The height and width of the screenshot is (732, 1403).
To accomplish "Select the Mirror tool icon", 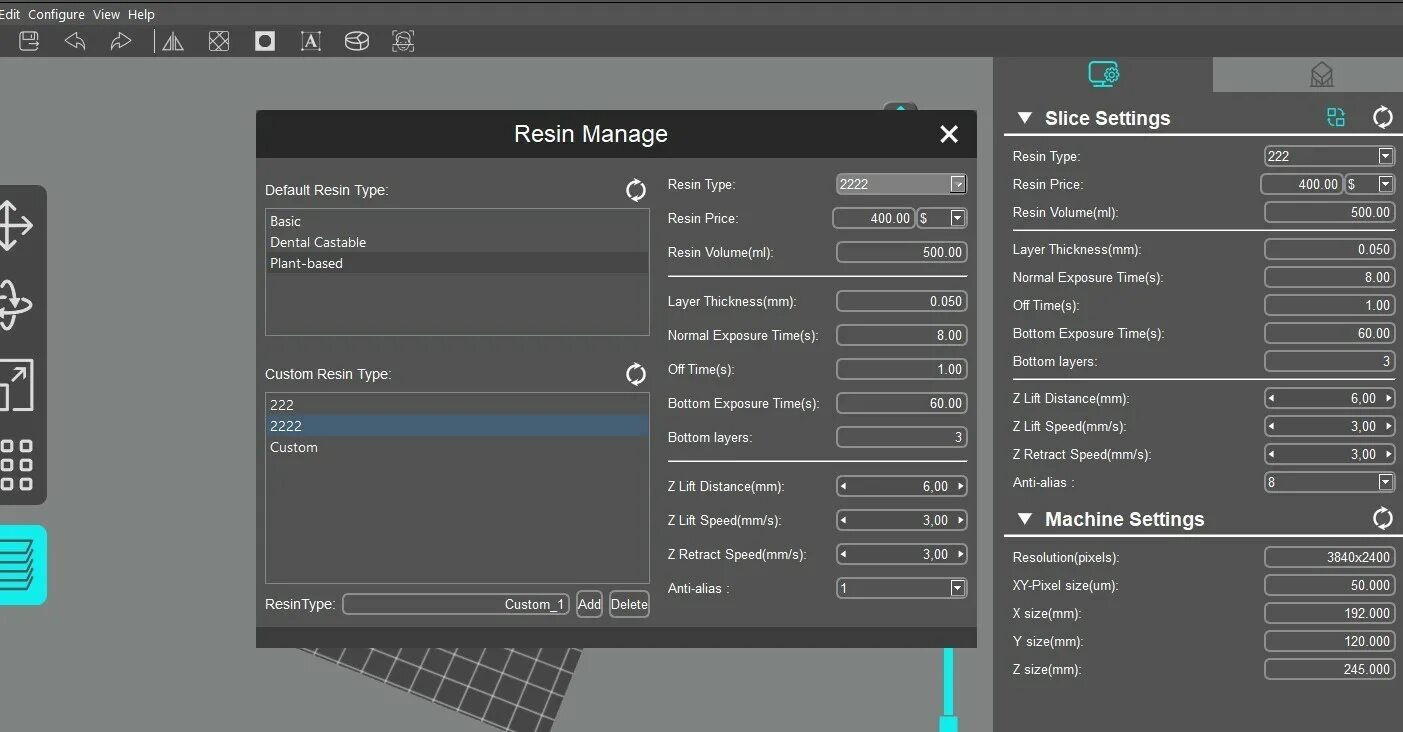I will [173, 41].
